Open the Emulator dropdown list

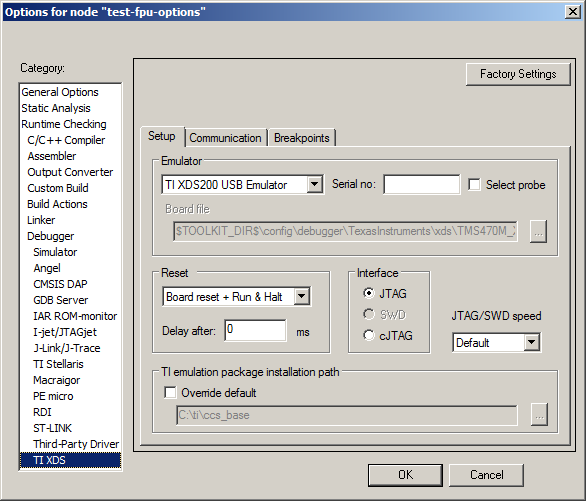(315, 185)
